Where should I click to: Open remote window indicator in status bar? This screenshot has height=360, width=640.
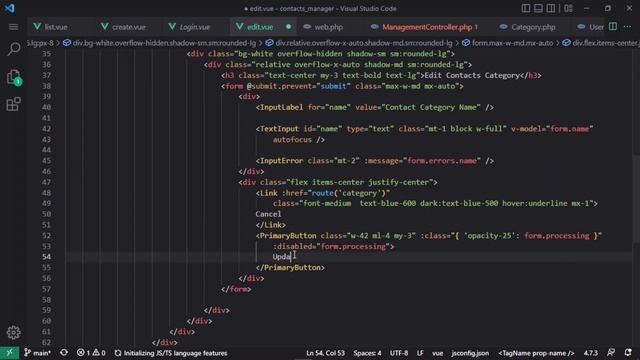click(9, 353)
